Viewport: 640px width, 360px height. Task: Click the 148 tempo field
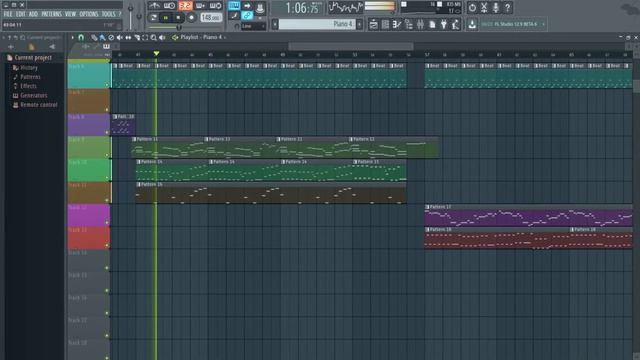211,18
